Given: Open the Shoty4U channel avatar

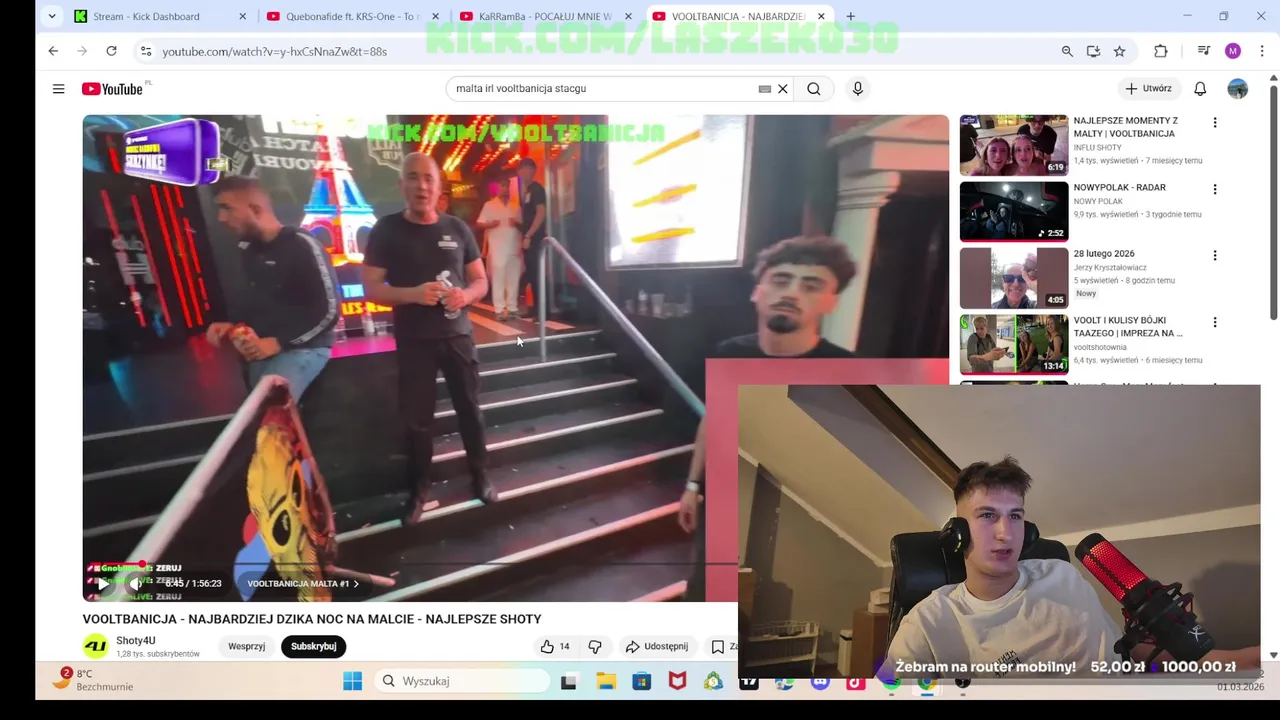Looking at the screenshot, I should (96, 646).
